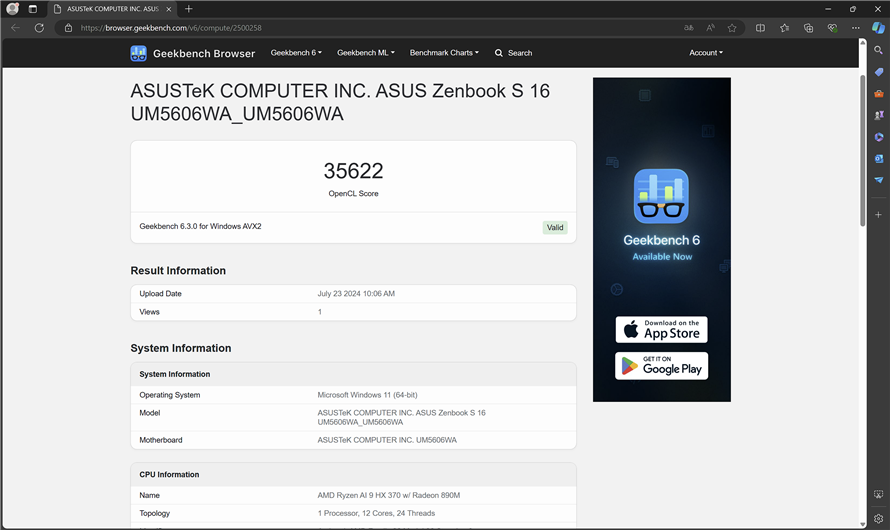Open the translate page icon

pos(689,28)
